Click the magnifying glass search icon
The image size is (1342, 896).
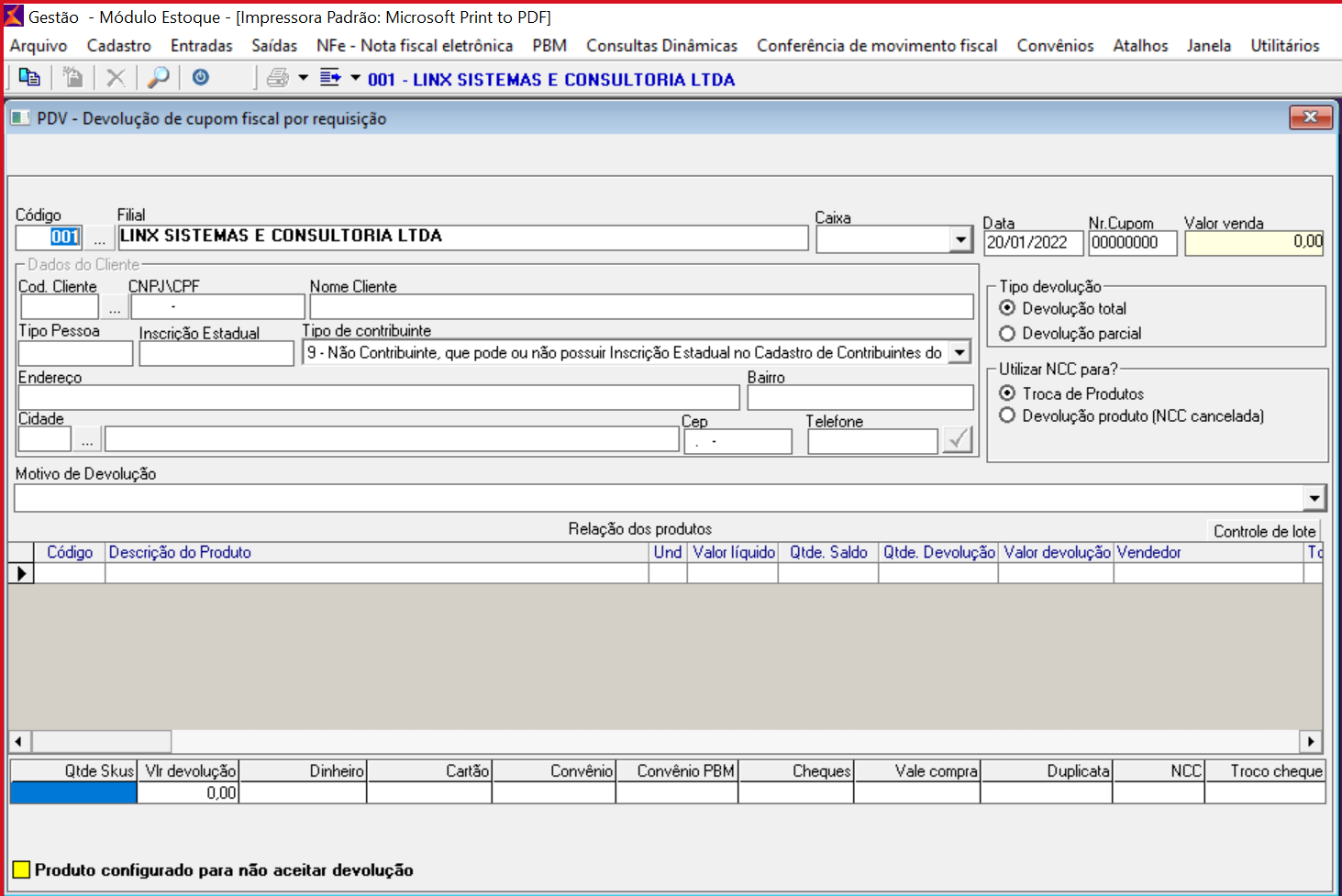pos(159,78)
